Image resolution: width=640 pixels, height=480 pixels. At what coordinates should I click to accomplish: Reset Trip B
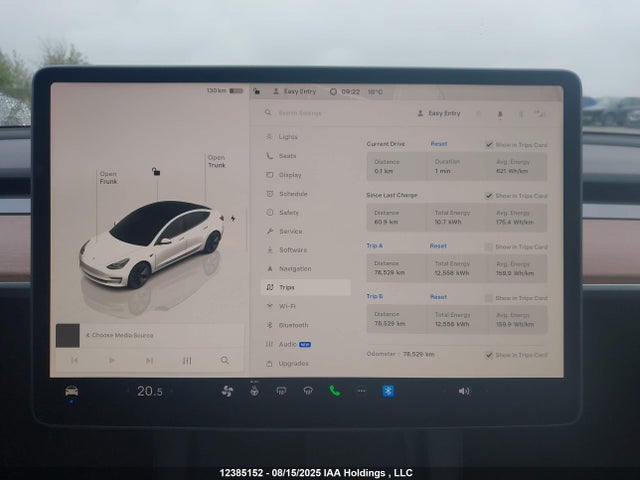(438, 297)
